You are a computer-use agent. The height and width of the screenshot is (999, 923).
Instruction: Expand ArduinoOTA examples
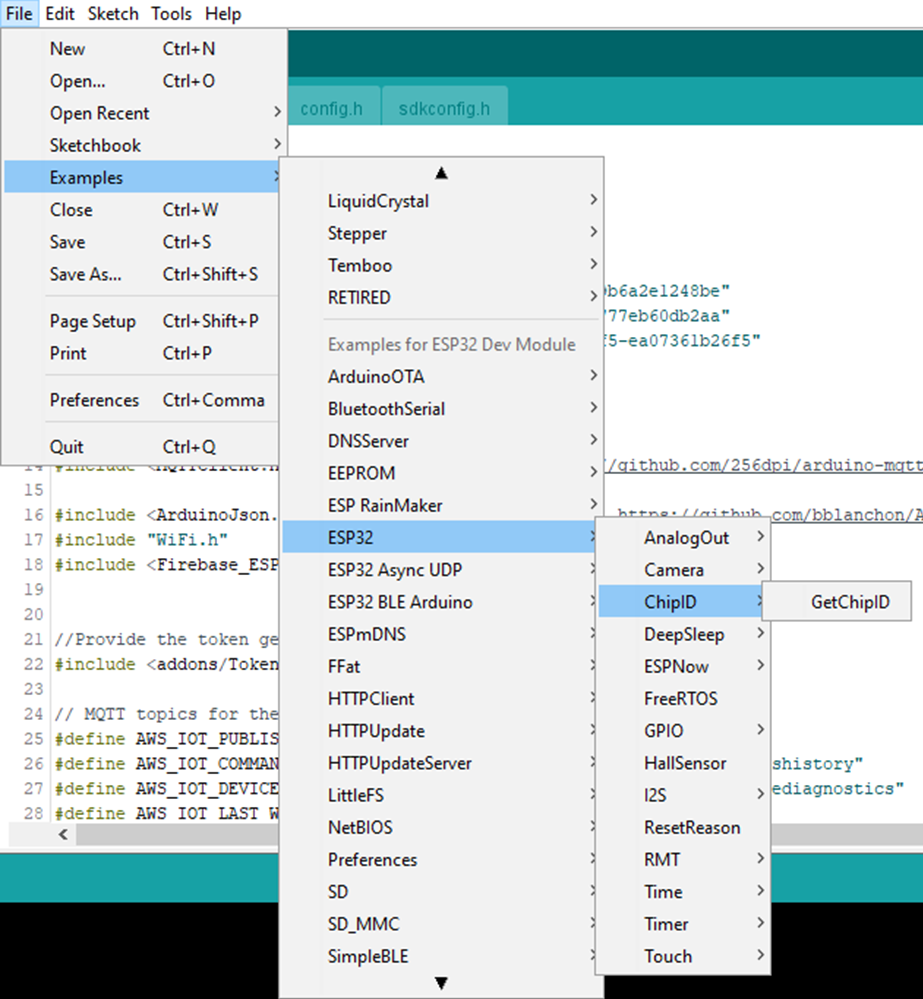pos(441,377)
